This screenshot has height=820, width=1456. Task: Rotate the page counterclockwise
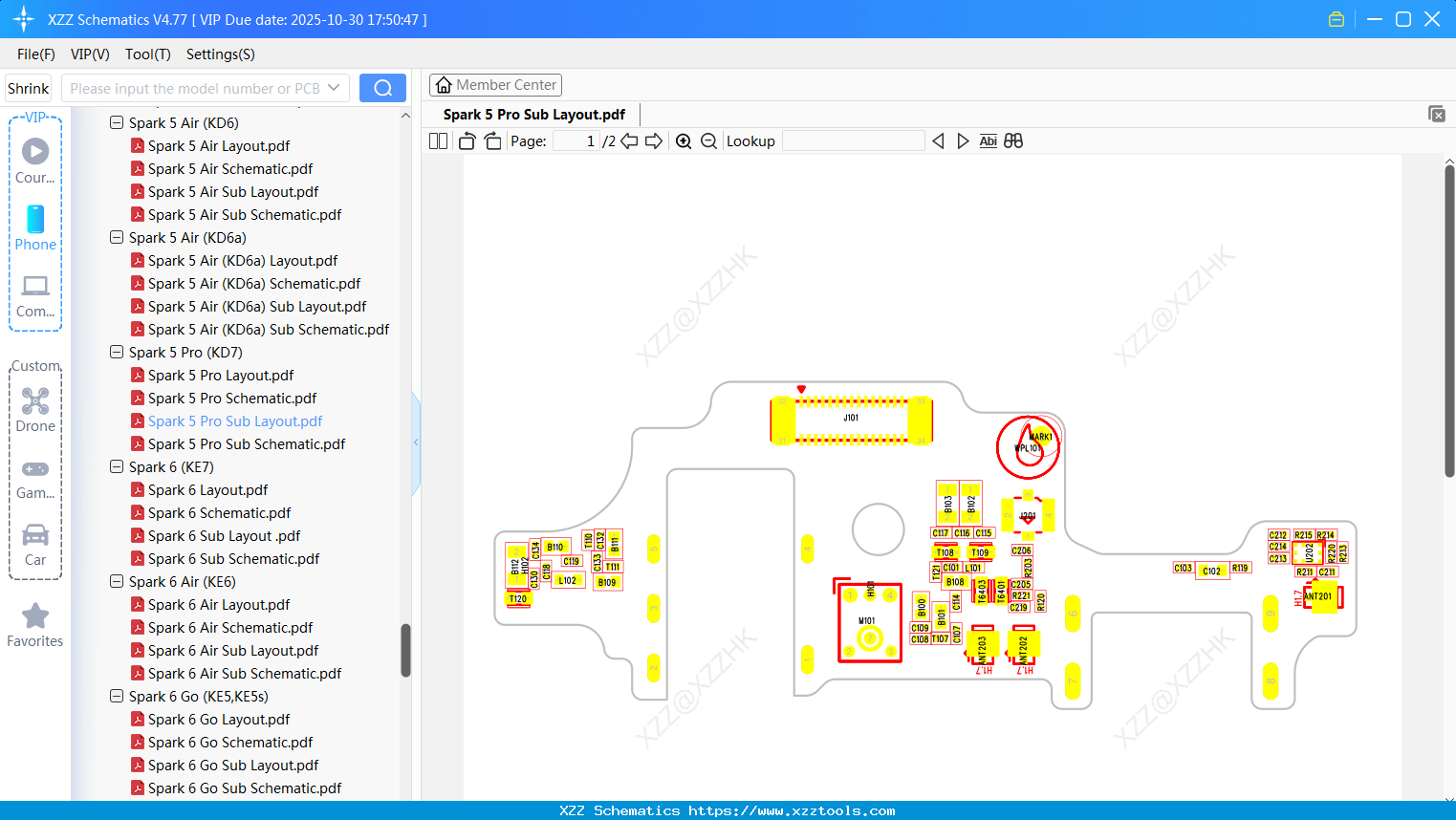466,140
